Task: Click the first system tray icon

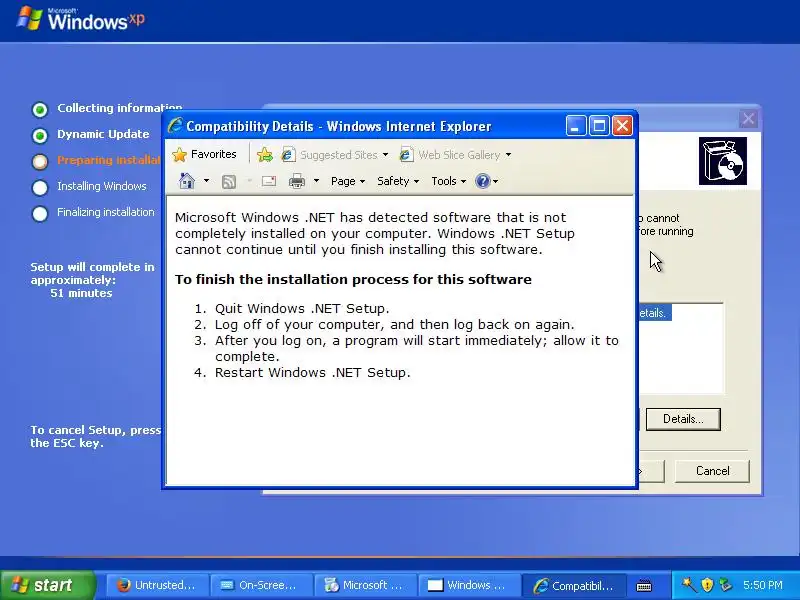Action: [689, 585]
